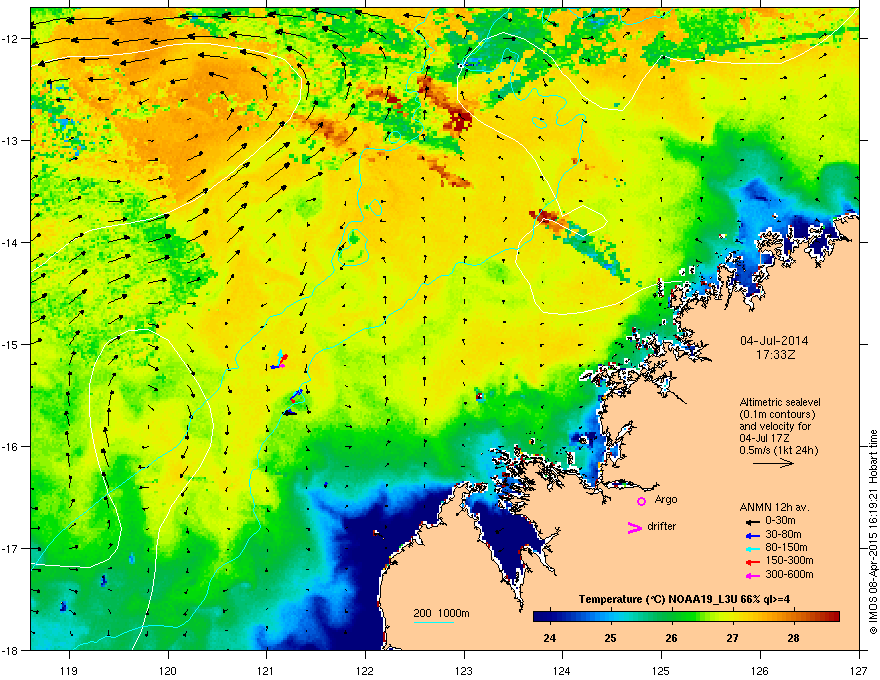
Task: Click the 'drifter' legend label
Action: pyautogui.click(x=662, y=526)
